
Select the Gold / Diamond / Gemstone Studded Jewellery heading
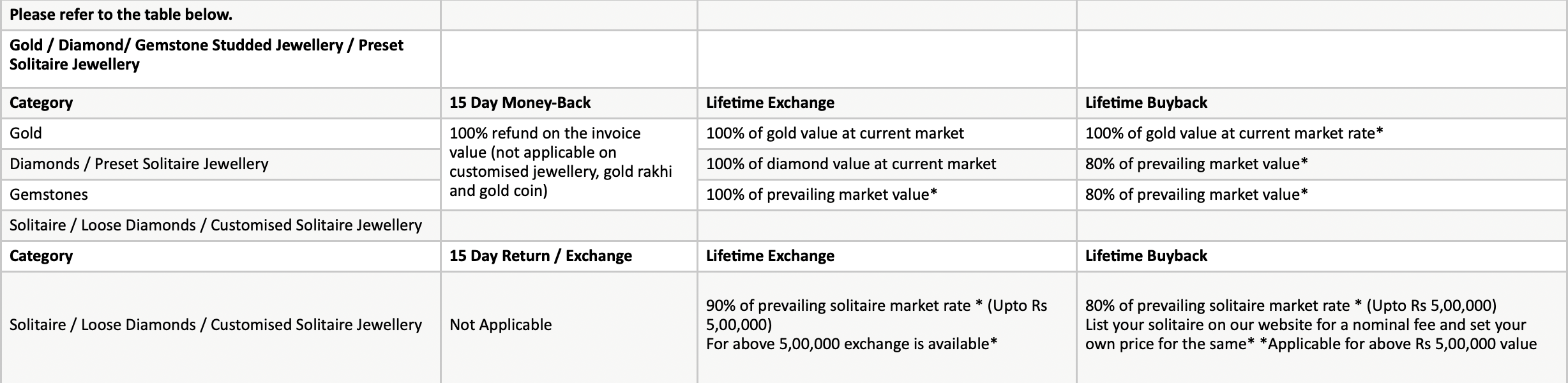(x=206, y=55)
